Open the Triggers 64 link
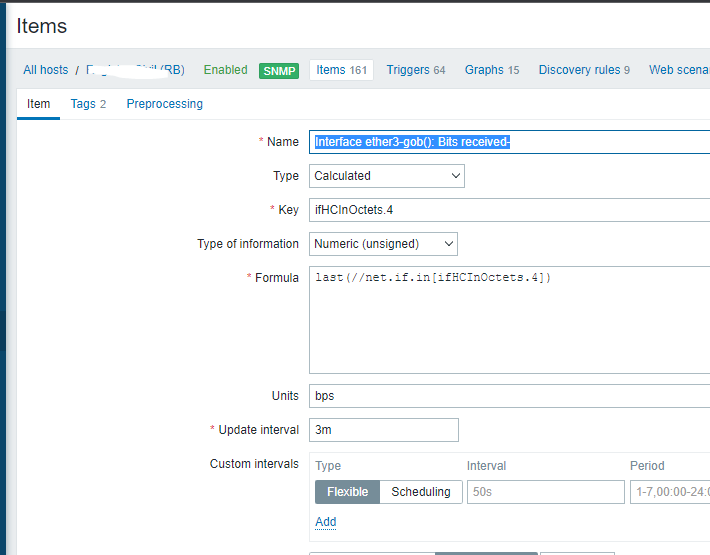This screenshot has width=710, height=555. pyautogui.click(x=415, y=70)
